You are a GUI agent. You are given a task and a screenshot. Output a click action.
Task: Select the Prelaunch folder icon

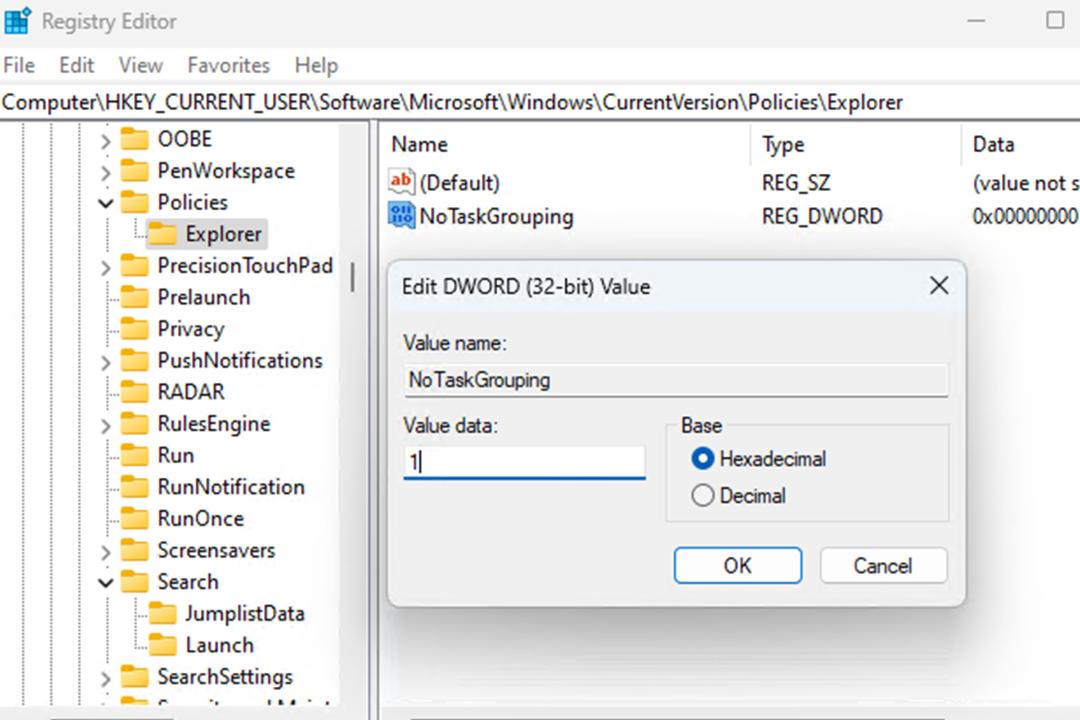(135, 298)
